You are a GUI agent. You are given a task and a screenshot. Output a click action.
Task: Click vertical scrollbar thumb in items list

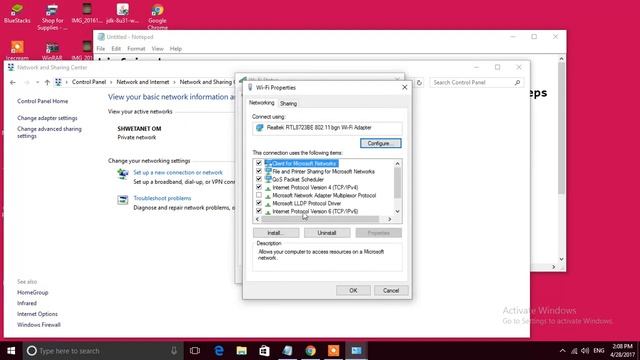[398, 183]
